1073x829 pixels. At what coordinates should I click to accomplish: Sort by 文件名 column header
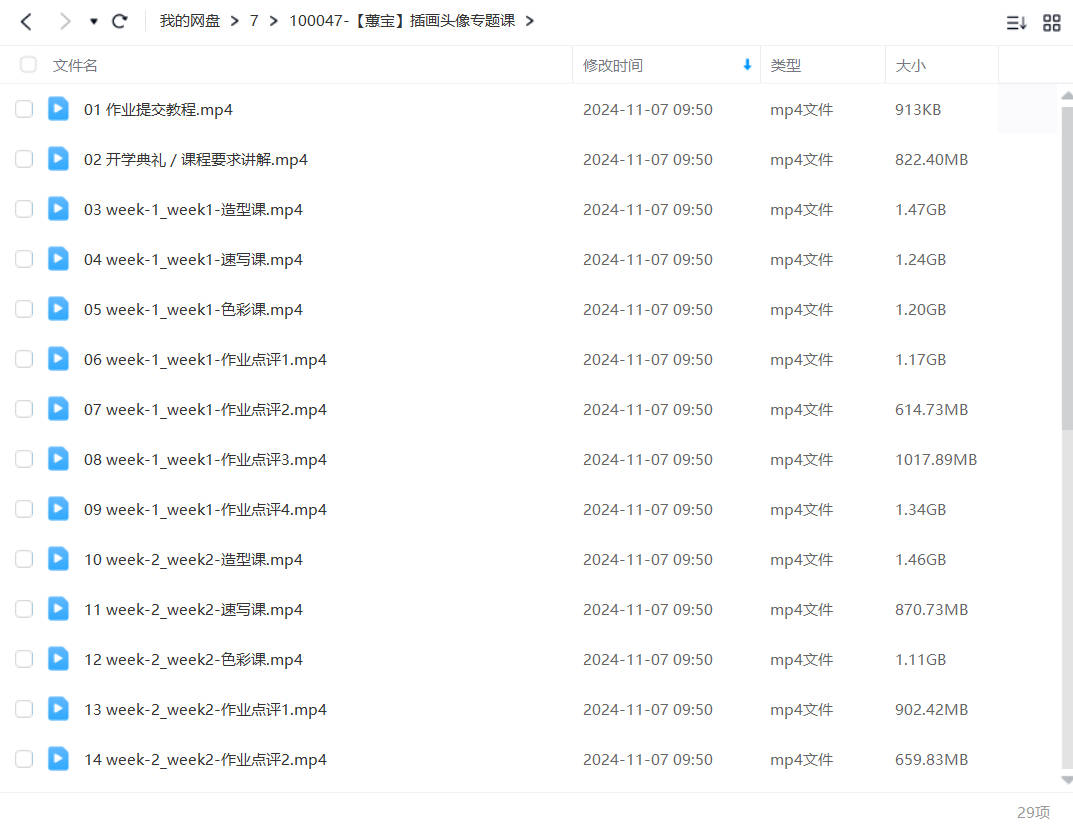[75, 66]
